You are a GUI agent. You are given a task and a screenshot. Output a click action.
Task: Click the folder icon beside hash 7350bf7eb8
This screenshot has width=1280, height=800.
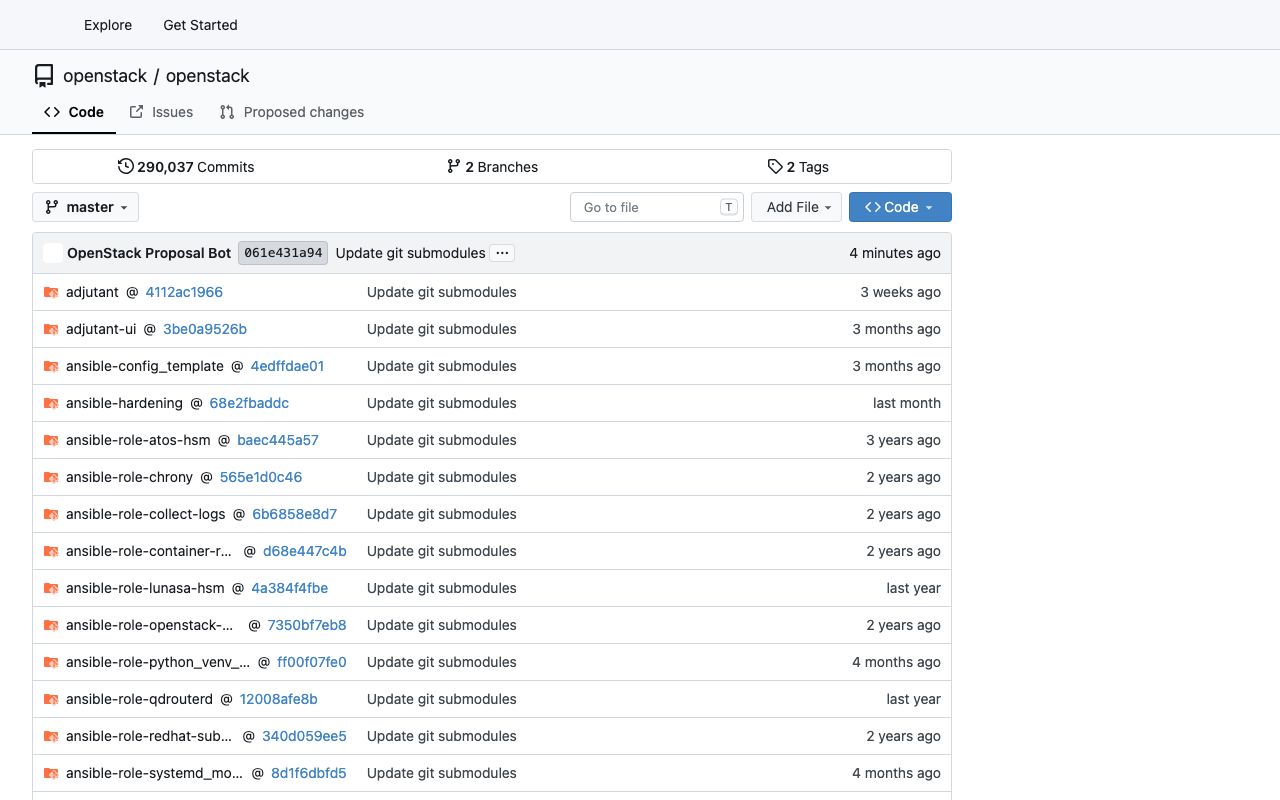click(51, 625)
